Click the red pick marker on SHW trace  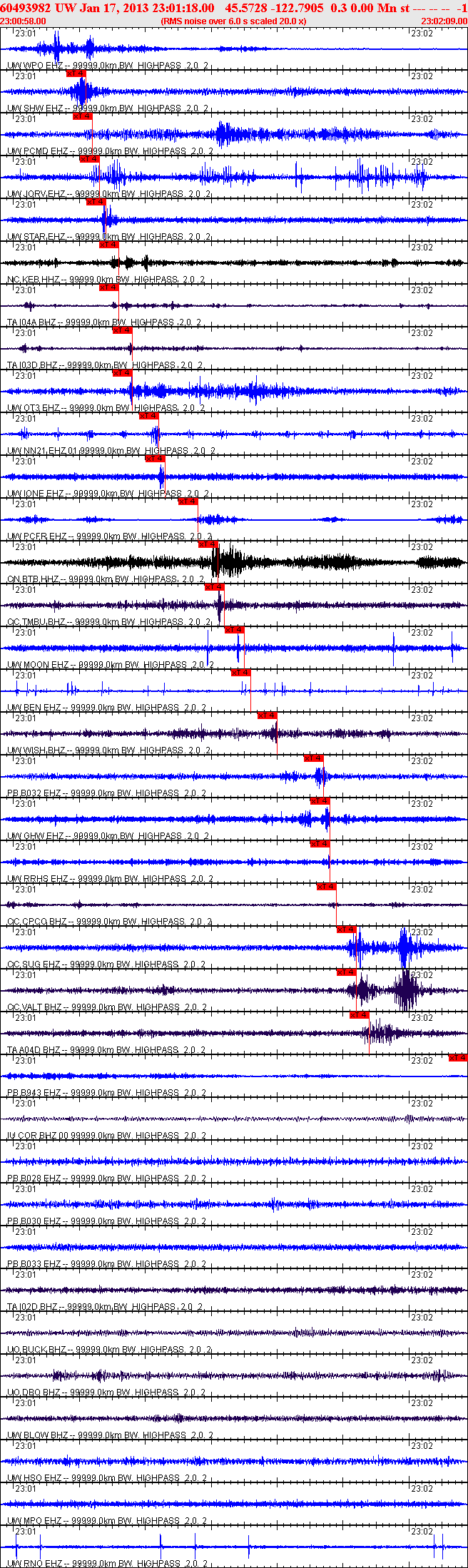click(76, 73)
